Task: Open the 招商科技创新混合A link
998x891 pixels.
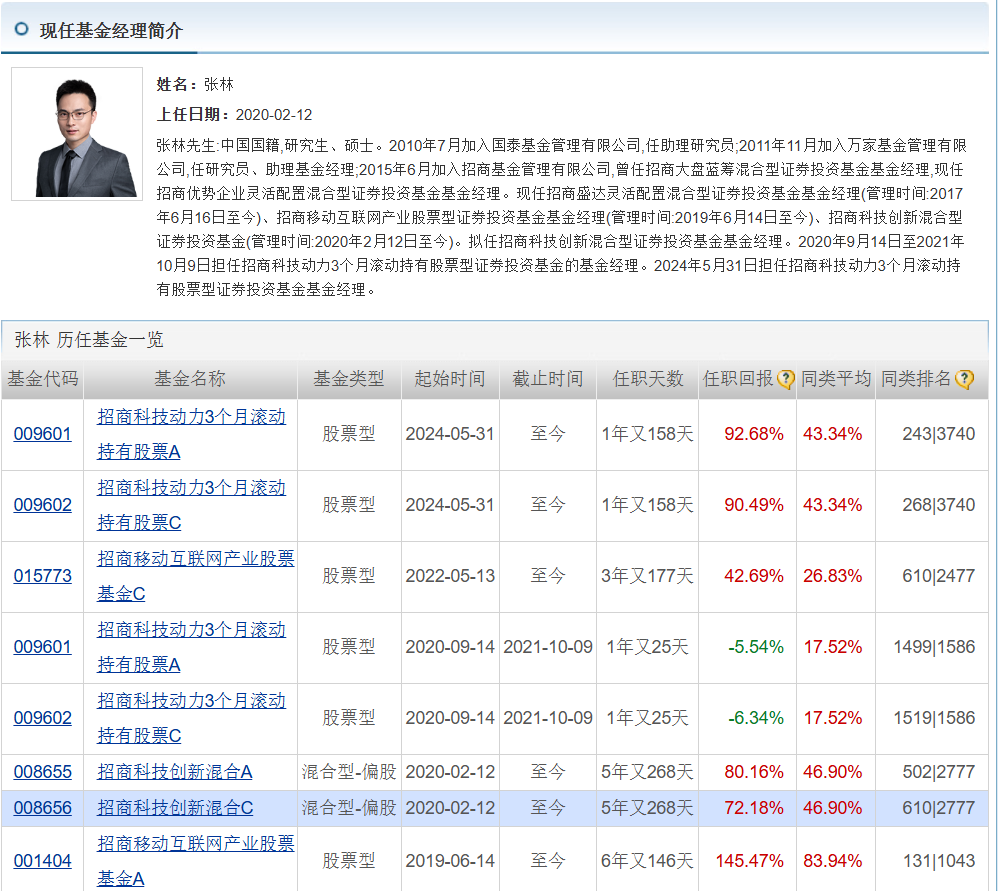Action: click(x=174, y=773)
